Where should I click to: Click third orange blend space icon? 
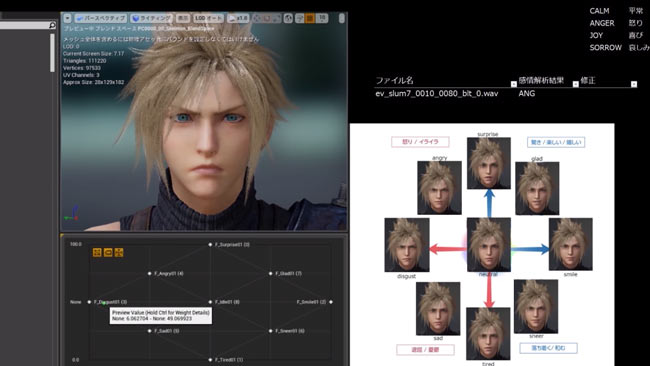[x=119, y=252]
